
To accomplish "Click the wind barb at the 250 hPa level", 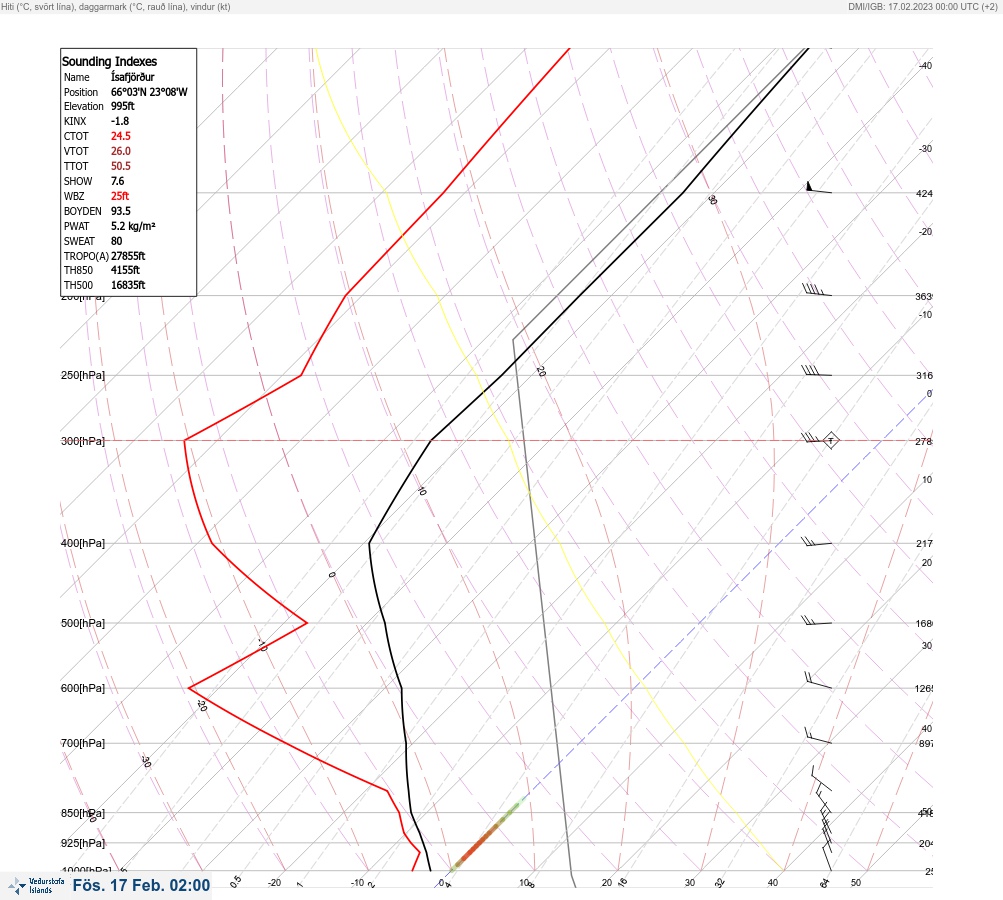I will [x=817, y=370].
